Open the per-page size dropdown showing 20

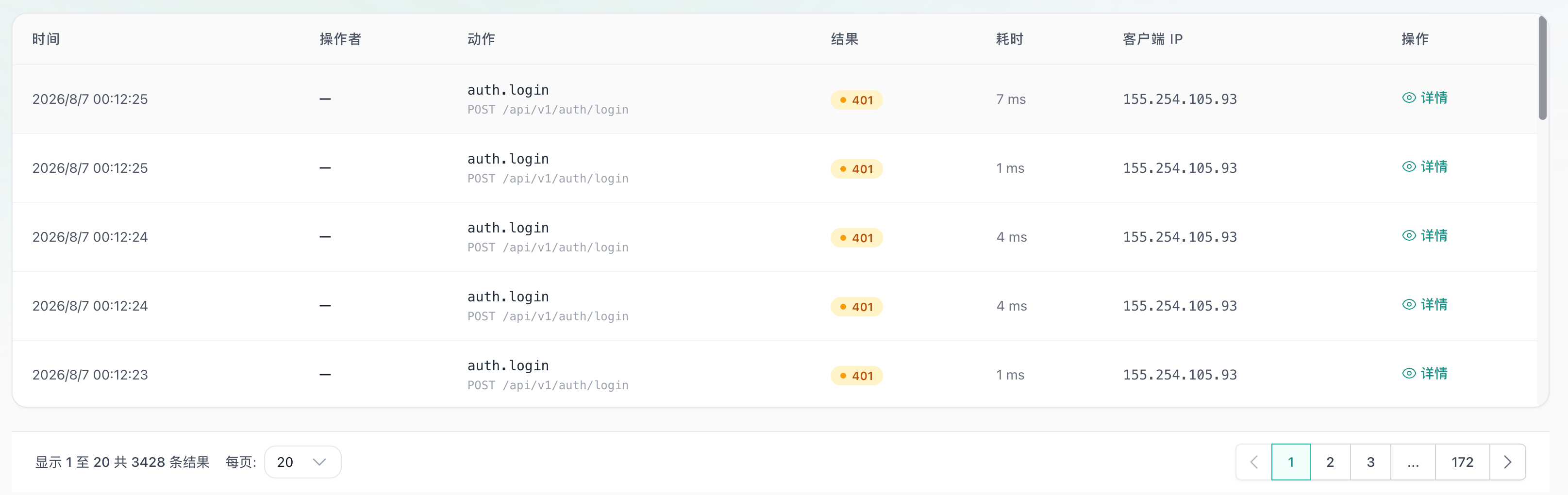[302, 462]
